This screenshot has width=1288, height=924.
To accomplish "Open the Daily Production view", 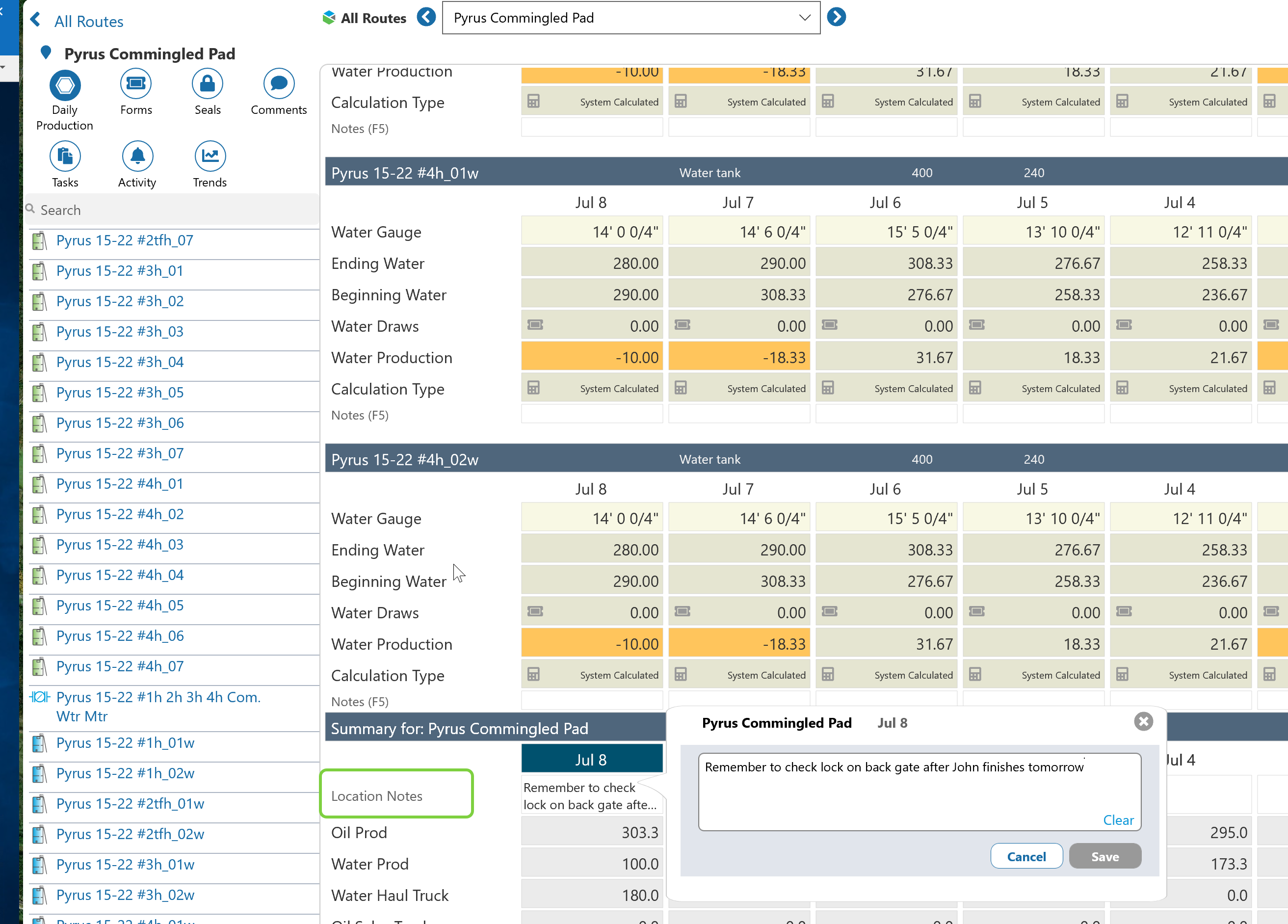I will (65, 86).
